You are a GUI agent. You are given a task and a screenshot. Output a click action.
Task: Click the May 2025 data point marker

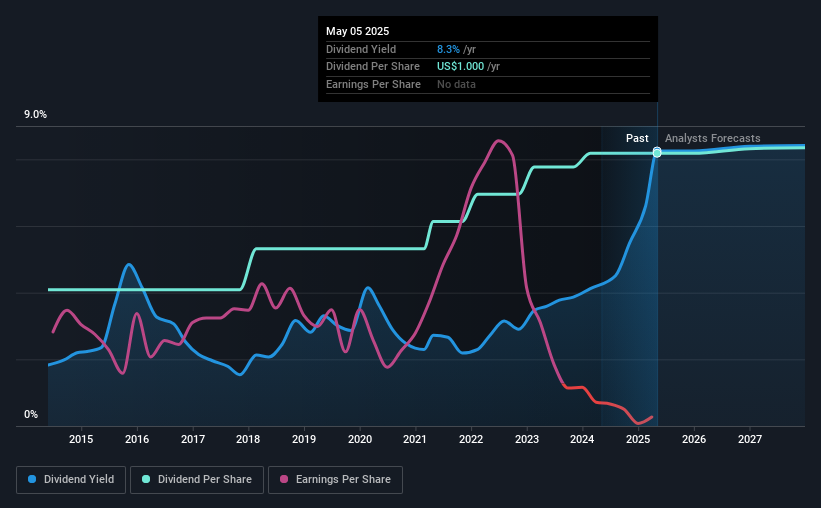click(657, 152)
